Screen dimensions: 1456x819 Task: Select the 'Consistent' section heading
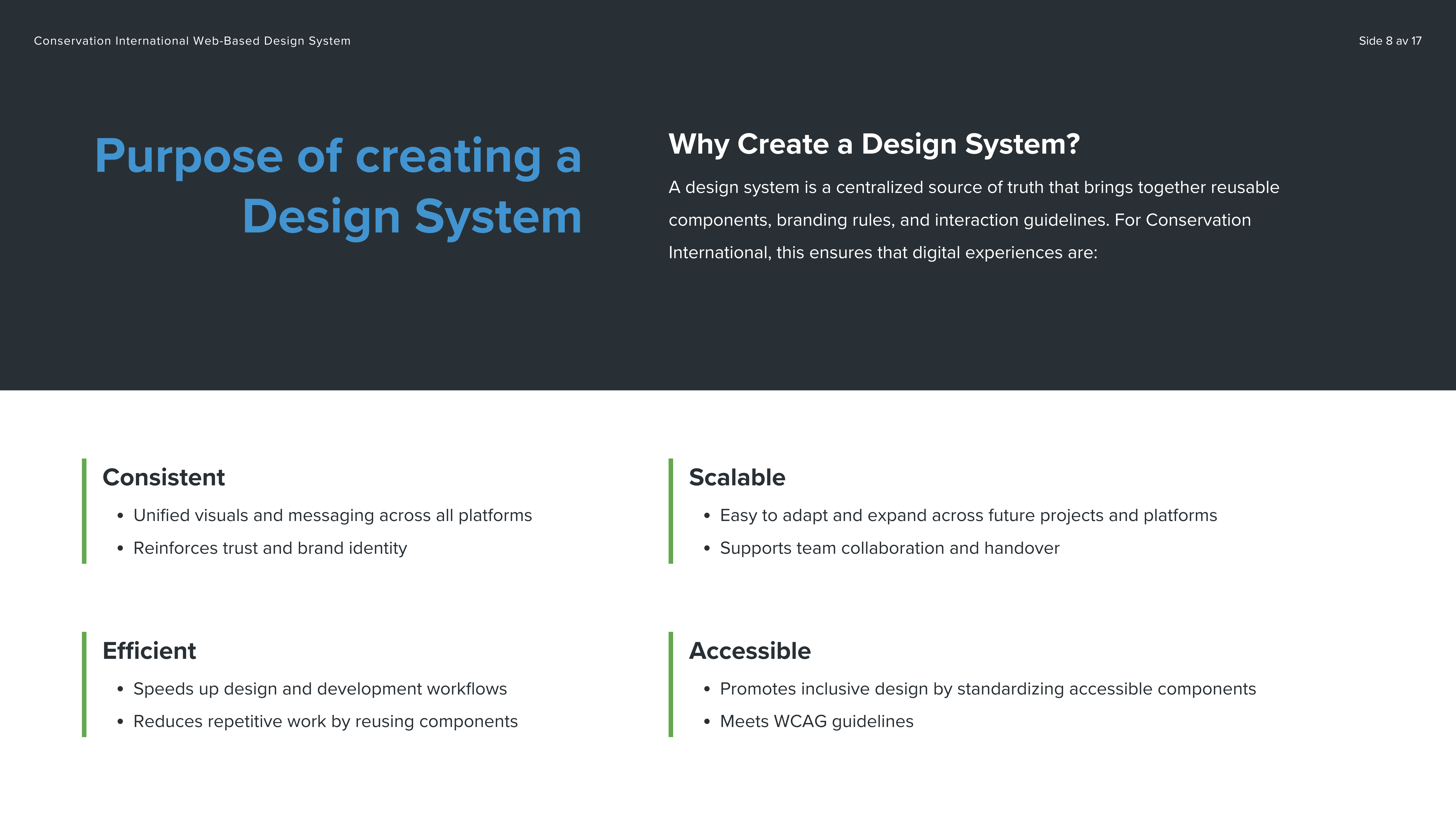click(x=163, y=478)
